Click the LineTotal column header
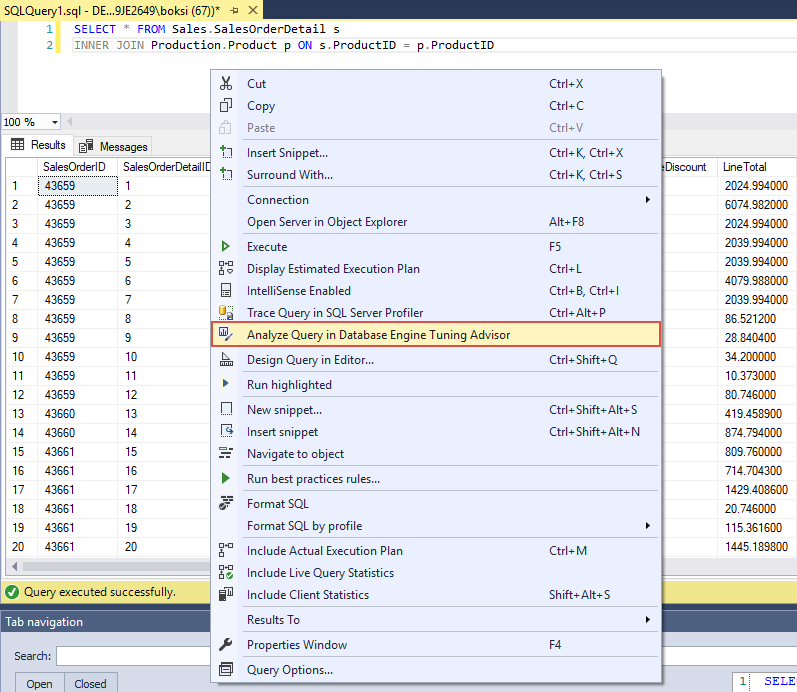797x692 pixels. 756,167
